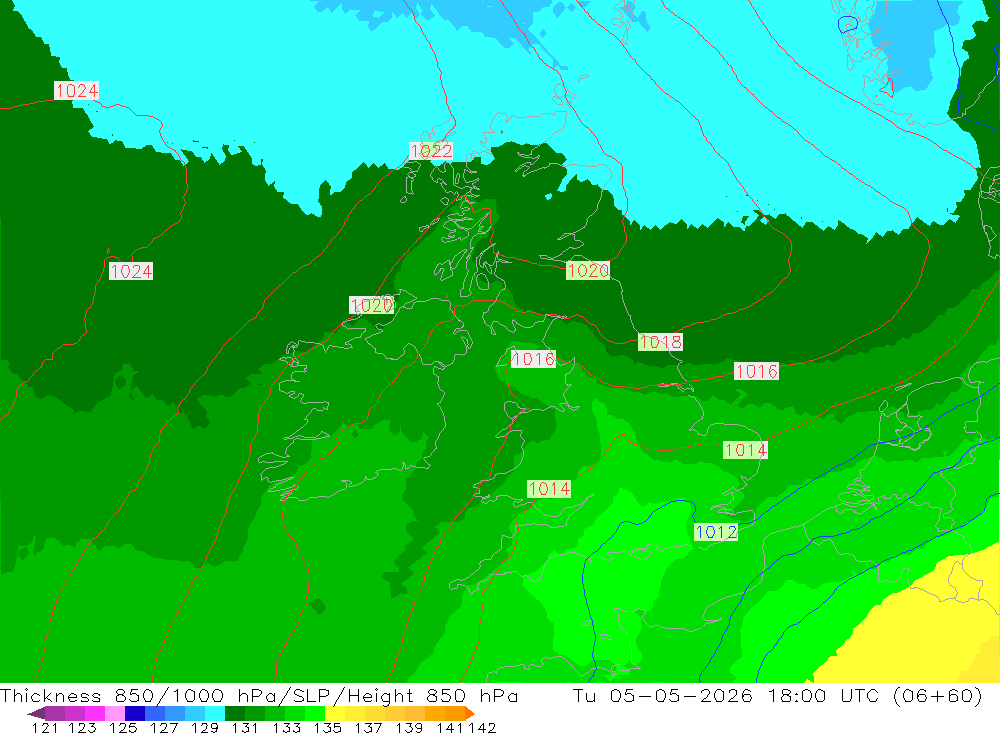Image resolution: width=1000 pixels, height=733 pixels.
Task: Click the '(06+60)' forecast run text
Action: [x=937, y=695]
